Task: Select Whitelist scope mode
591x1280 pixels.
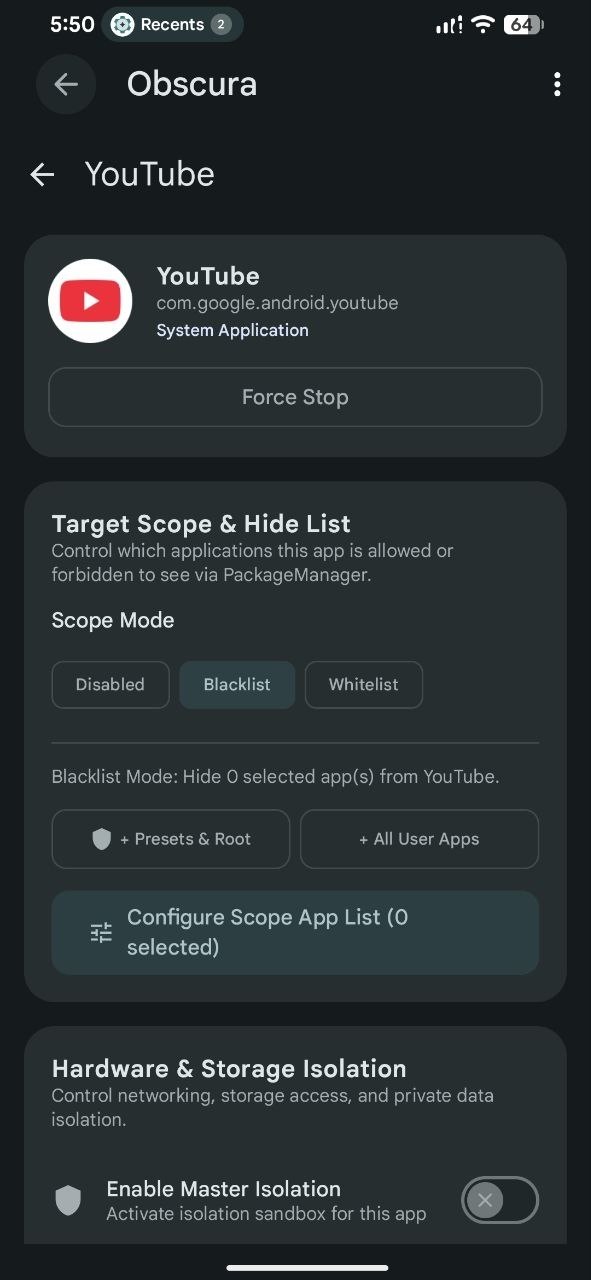Action: tap(364, 685)
